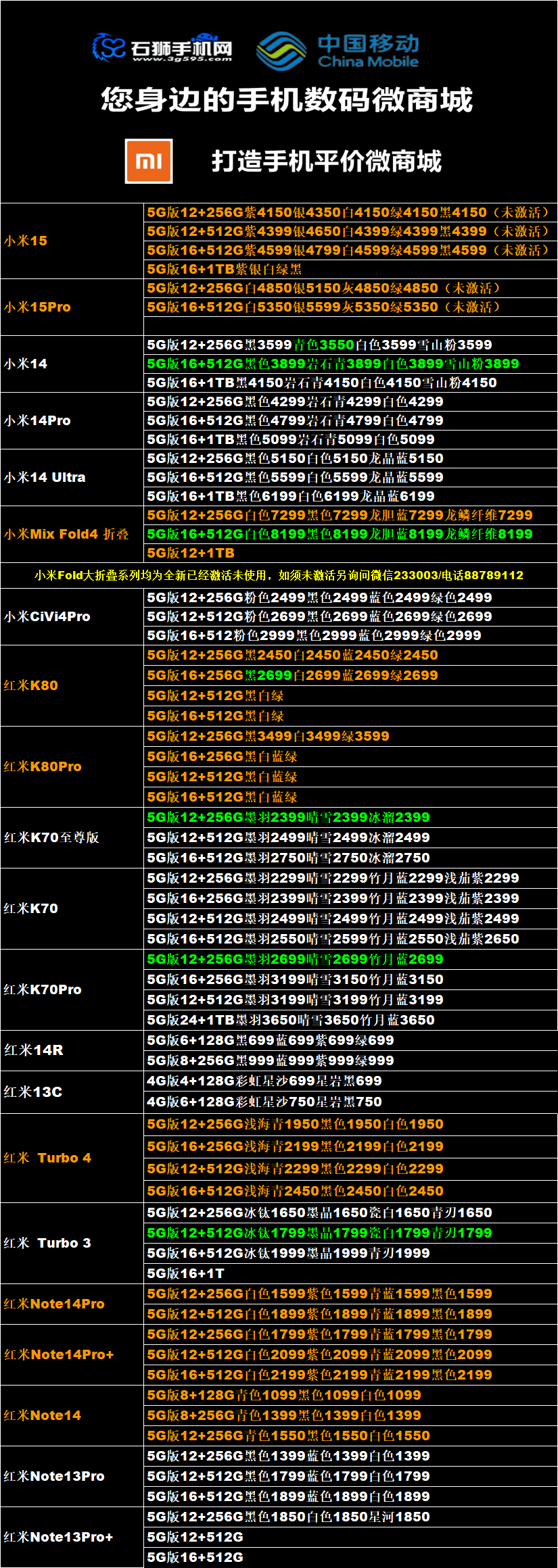
Task: Click the row 5G版12+256G黑3499白3499绿3599
Action: point(350,736)
